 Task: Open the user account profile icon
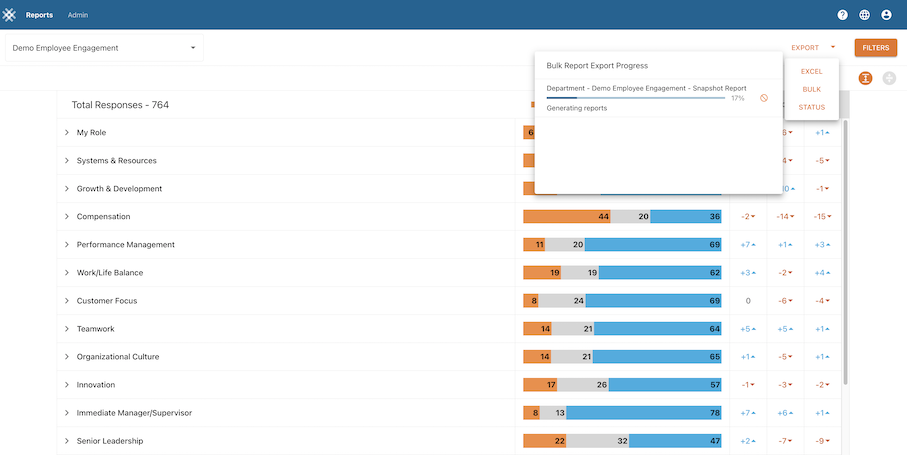tap(886, 15)
